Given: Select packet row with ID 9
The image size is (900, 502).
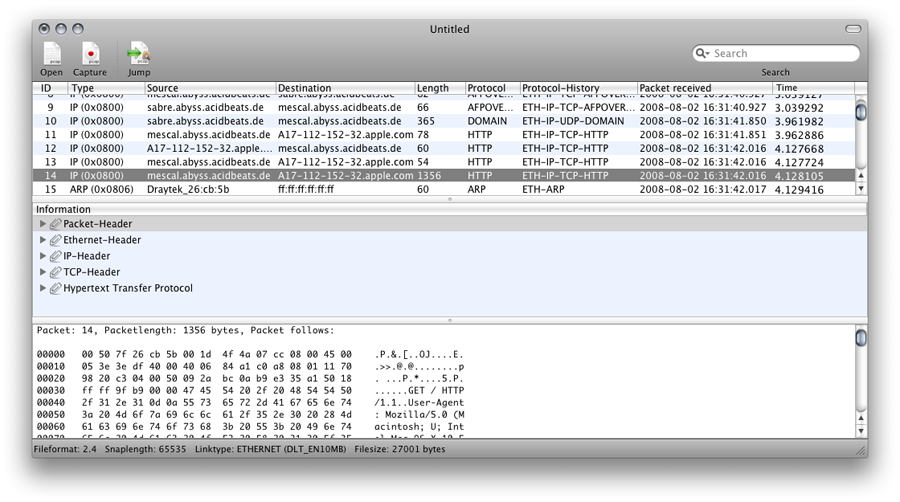Looking at the screenshot, I should pos(444,107).
